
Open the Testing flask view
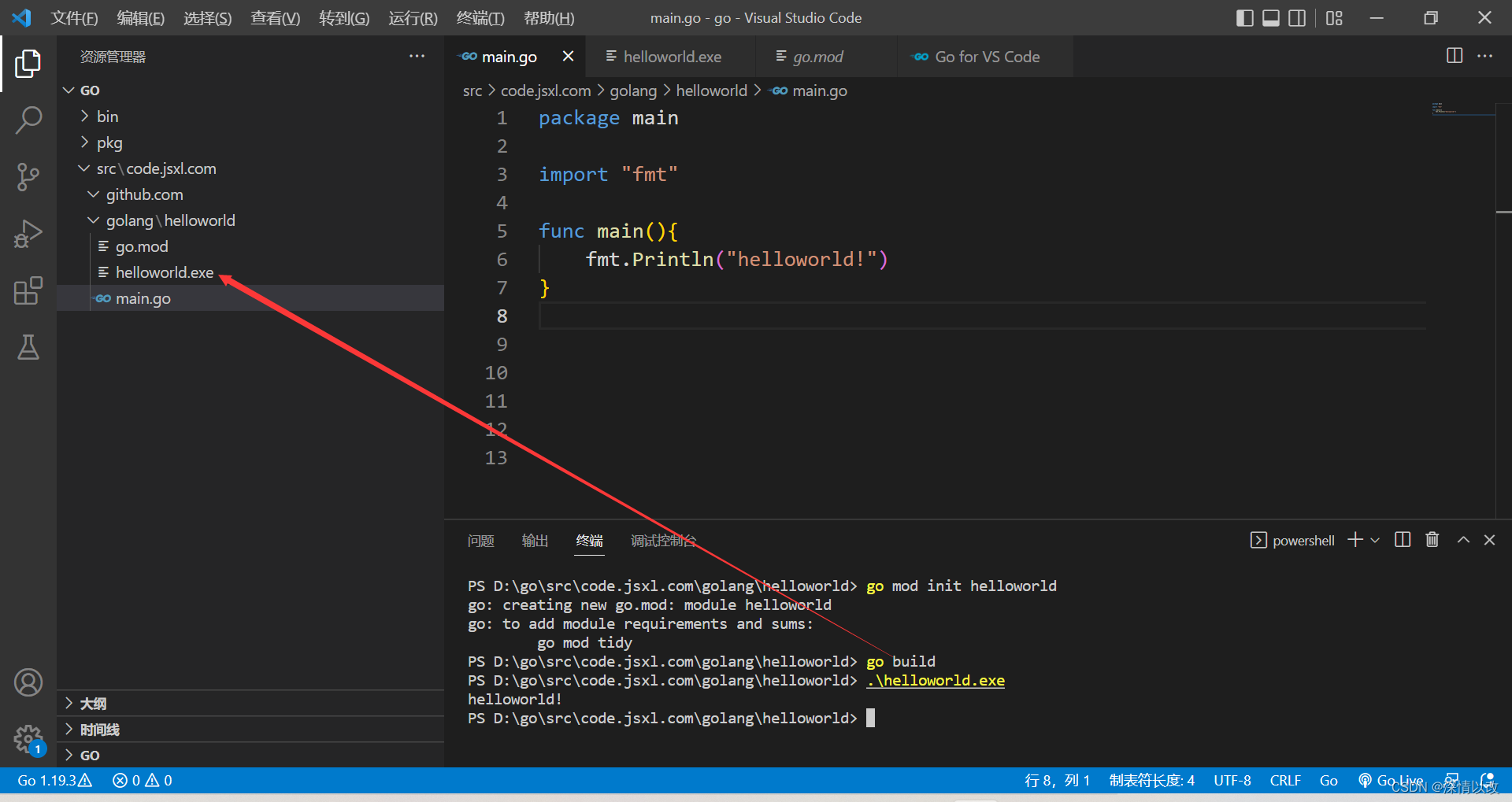(28, 347)
